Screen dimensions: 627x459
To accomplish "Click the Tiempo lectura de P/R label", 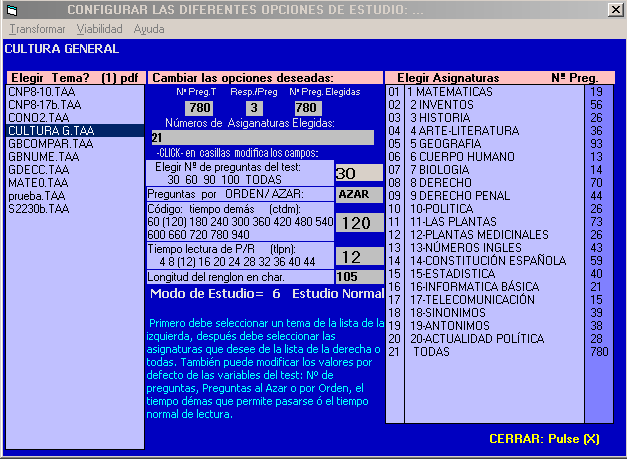I will 240,255.
